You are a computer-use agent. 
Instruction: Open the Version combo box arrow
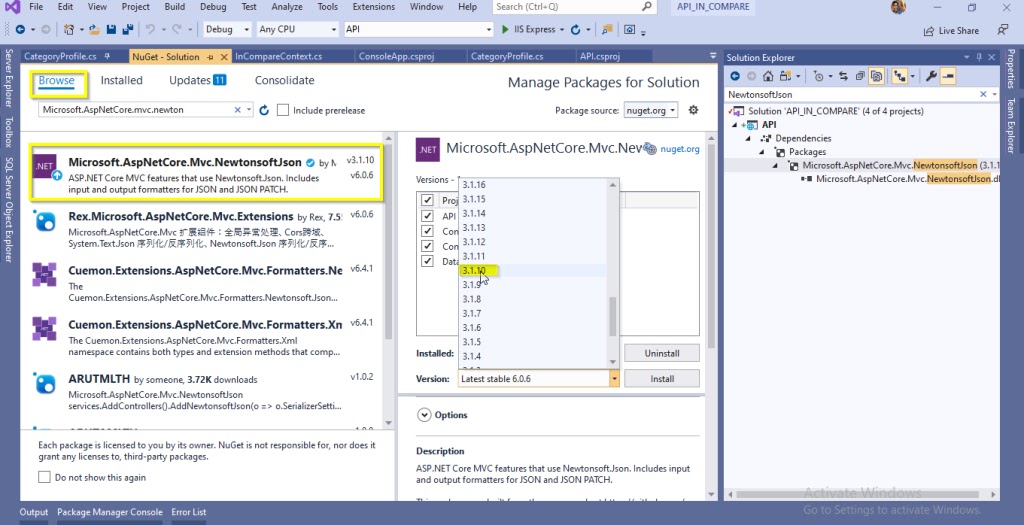coord(614,379)
